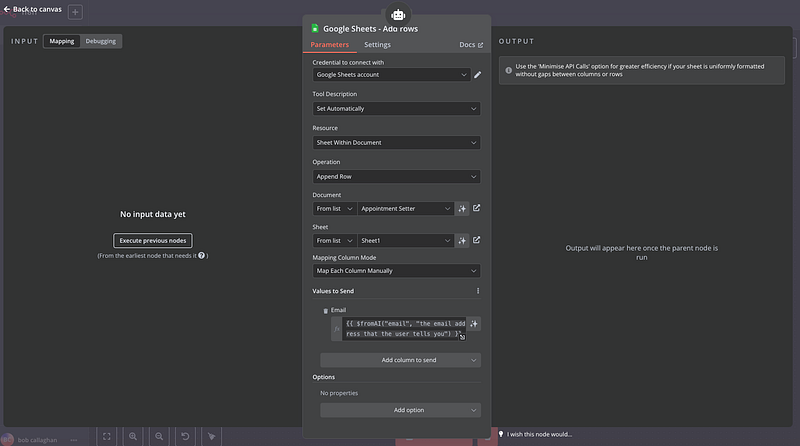Delete the Email column with trash icon
Image resolution: width=800 pixels, height=446 pixels.
pos(325,310)
